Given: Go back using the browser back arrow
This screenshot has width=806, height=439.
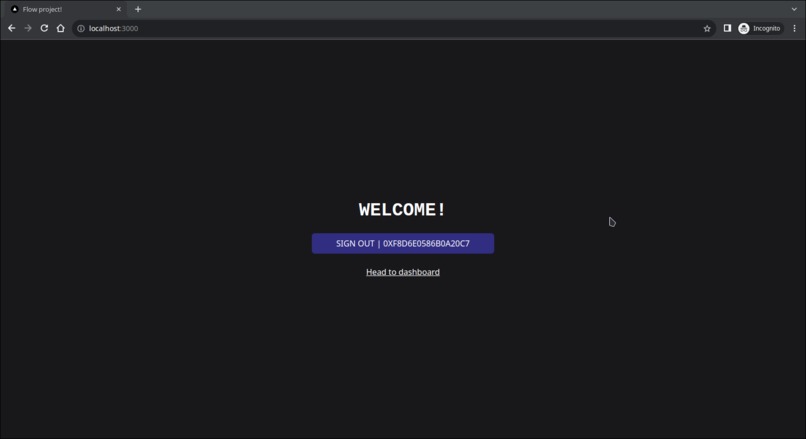Looking at the screenshot, I should (11, 28).
